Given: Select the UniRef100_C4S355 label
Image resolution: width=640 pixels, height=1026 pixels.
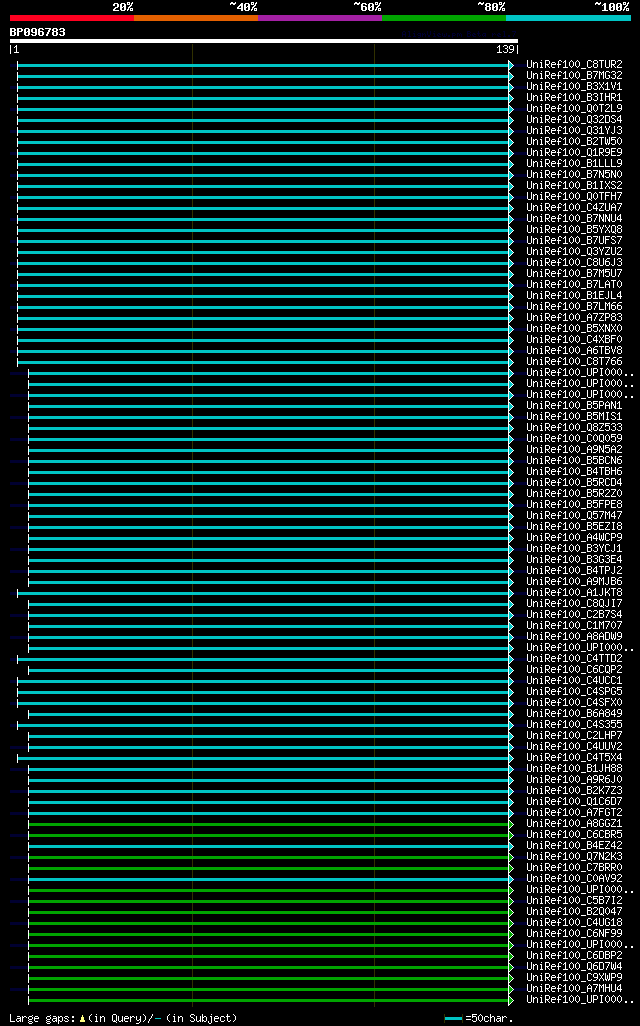Looking at the screenshot, I should (575, 724).
